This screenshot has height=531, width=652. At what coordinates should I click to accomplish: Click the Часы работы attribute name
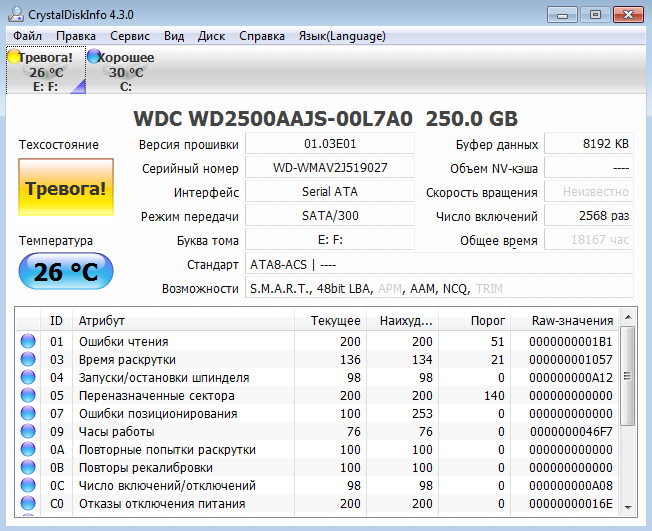tap(116, 432)
